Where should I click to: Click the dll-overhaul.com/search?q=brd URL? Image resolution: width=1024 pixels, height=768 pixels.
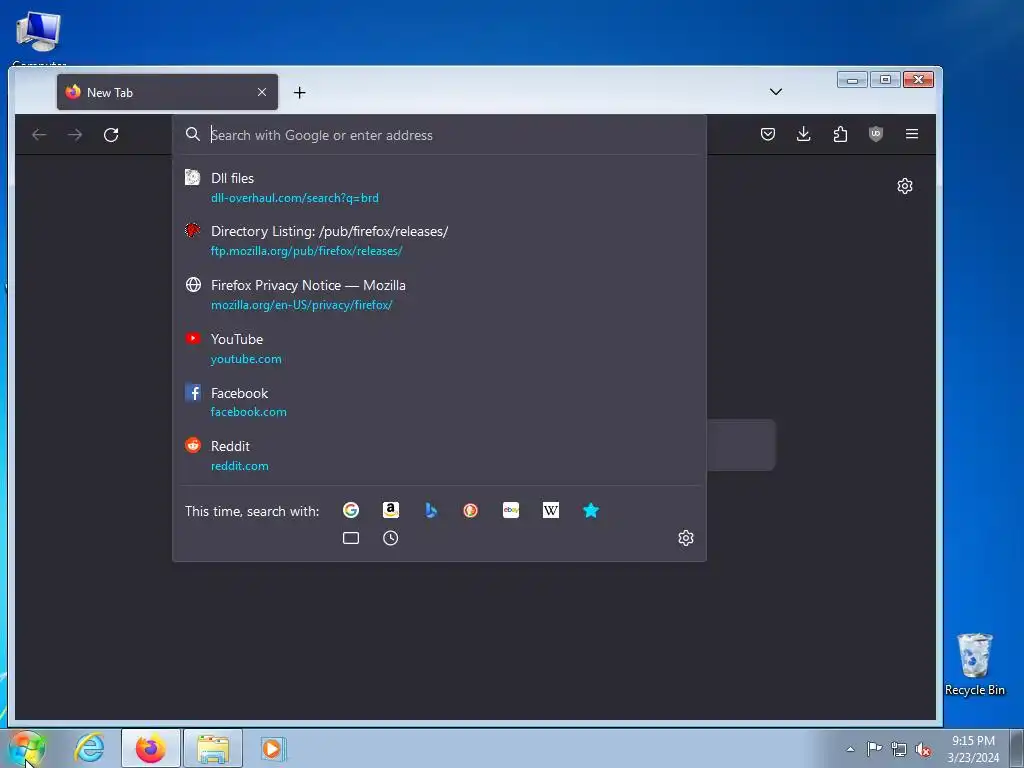tap(295, 198)
